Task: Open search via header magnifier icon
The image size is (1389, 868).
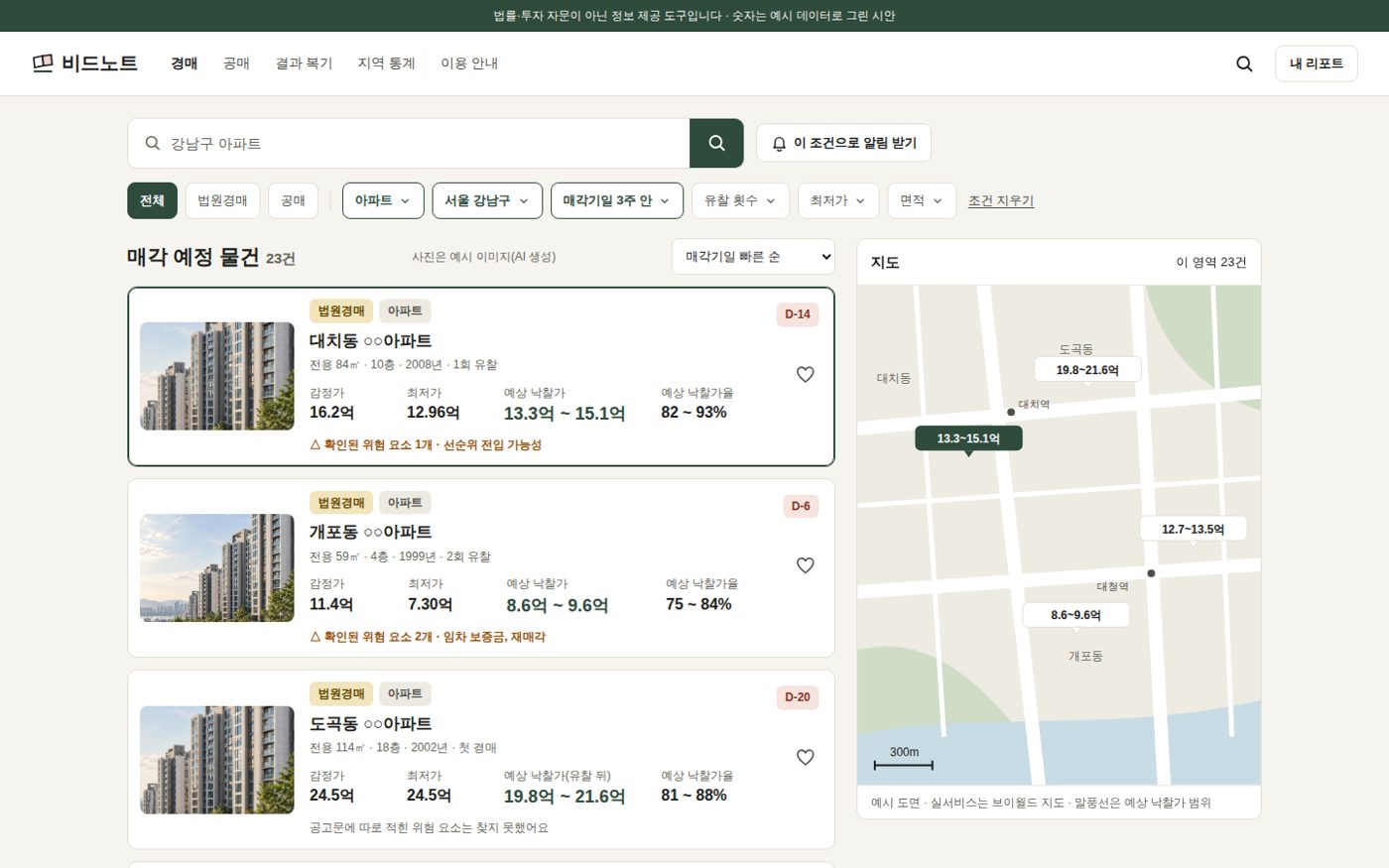Action: (x=1244, y=63)
